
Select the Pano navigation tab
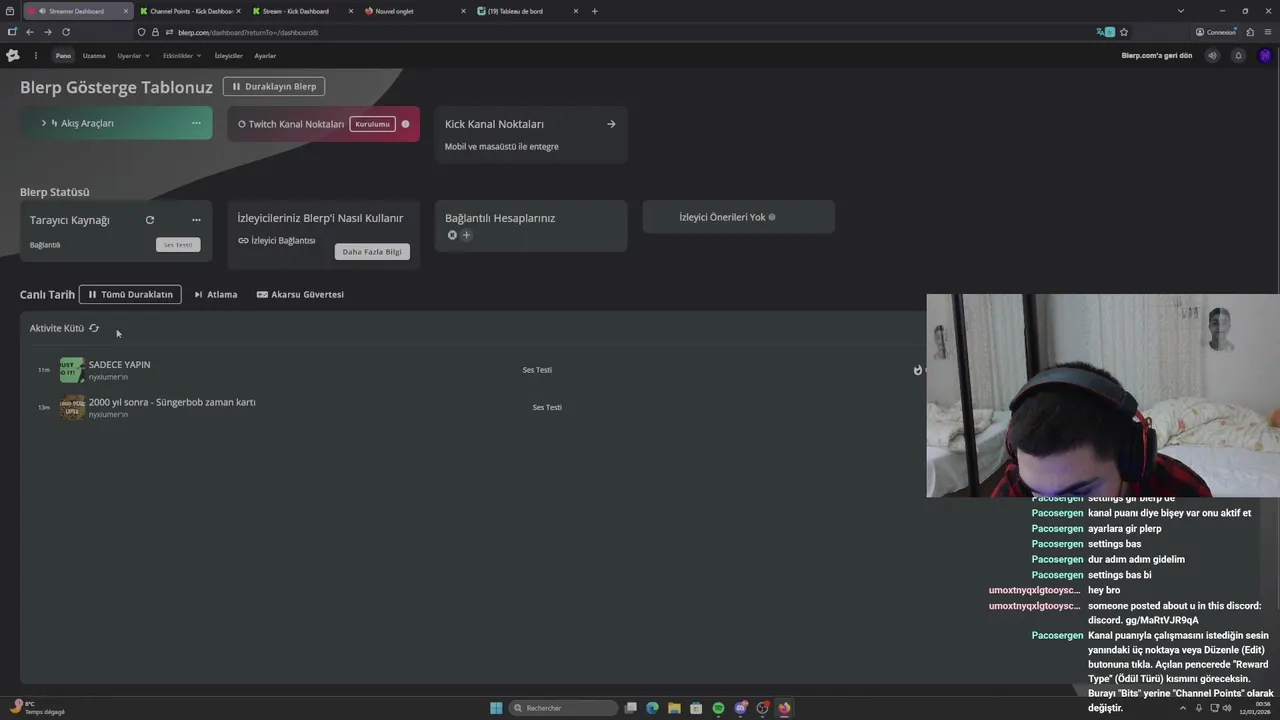63,56
